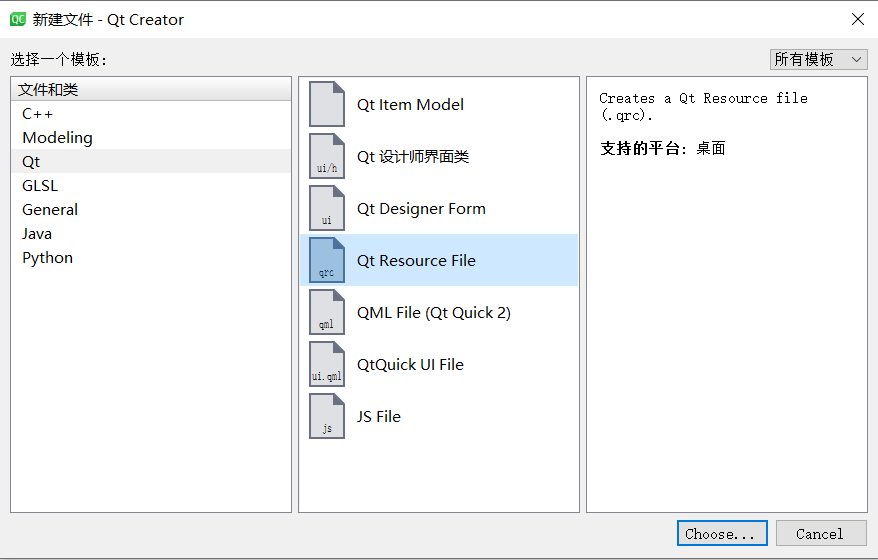Click the js file icon
The image size is (878, 560).
pyautogui.click(x=327, y=417)
